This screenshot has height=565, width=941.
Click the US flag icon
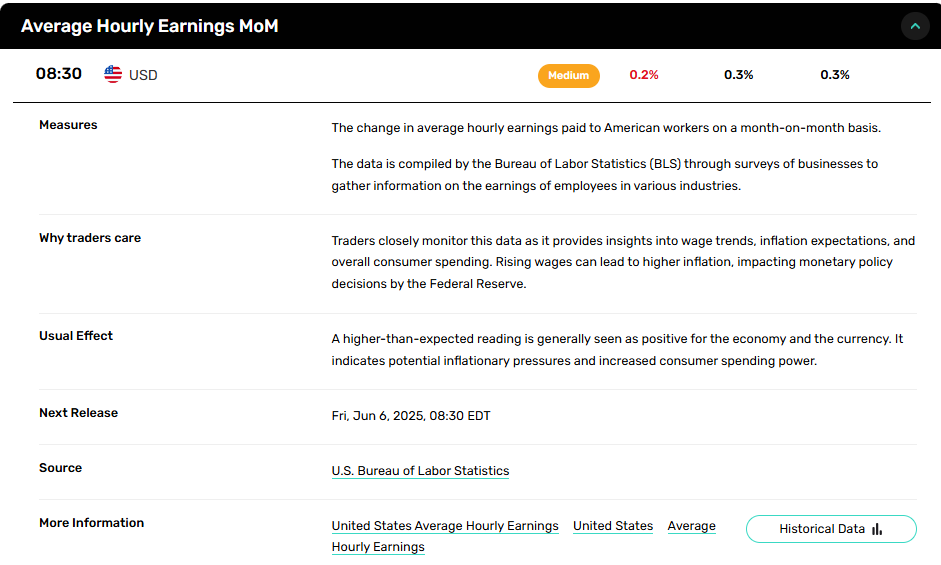pos(113,74)
